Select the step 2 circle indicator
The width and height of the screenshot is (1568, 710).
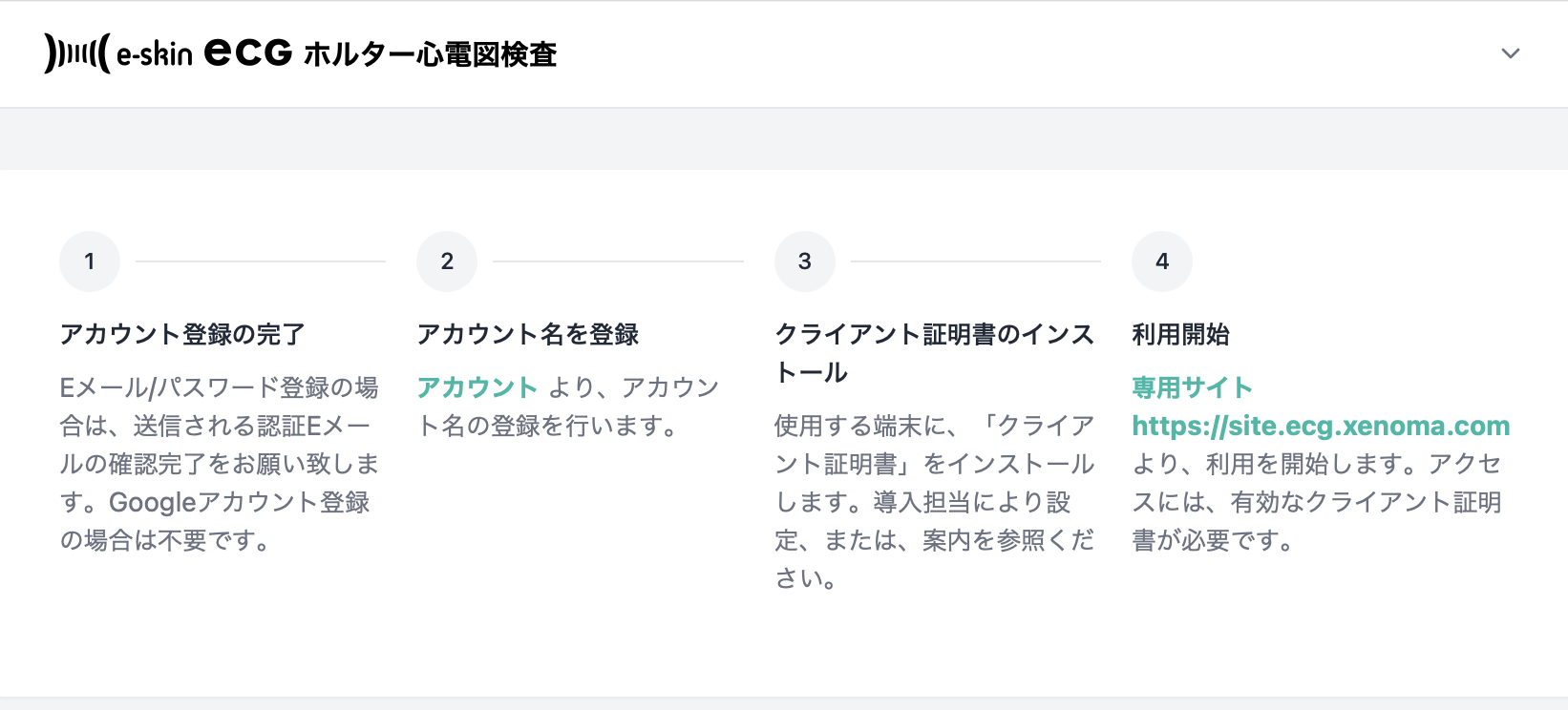(x=447, y=261)
